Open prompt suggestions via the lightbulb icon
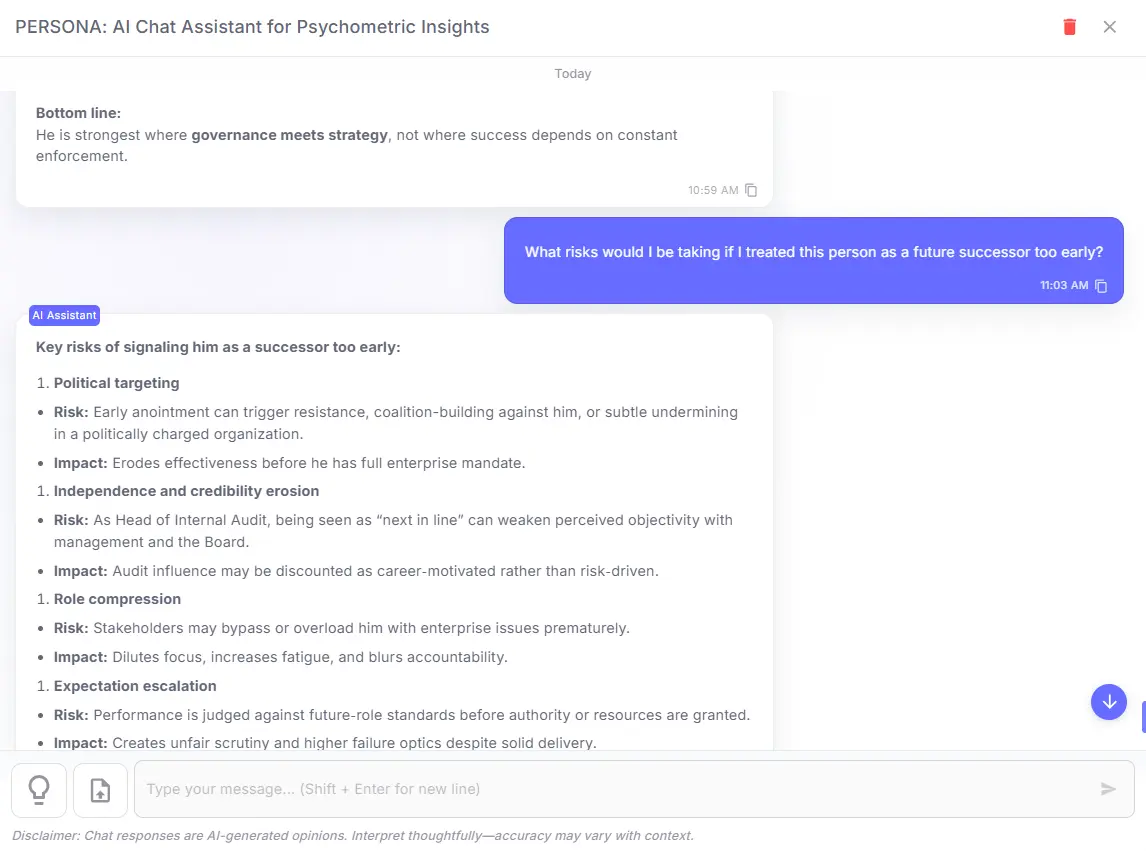Image resolution: width=1146 pixels, height=851 pixels. pos(39,789)
